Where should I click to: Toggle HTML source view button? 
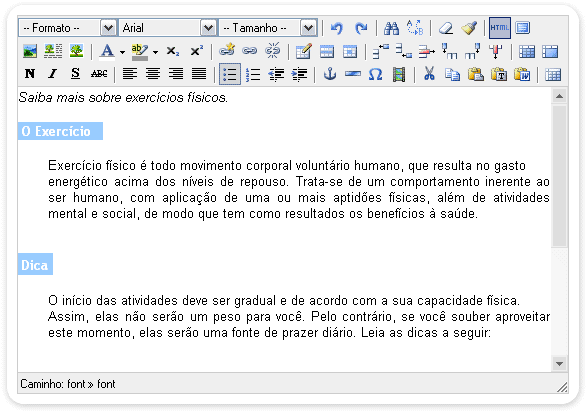(499, 28)
